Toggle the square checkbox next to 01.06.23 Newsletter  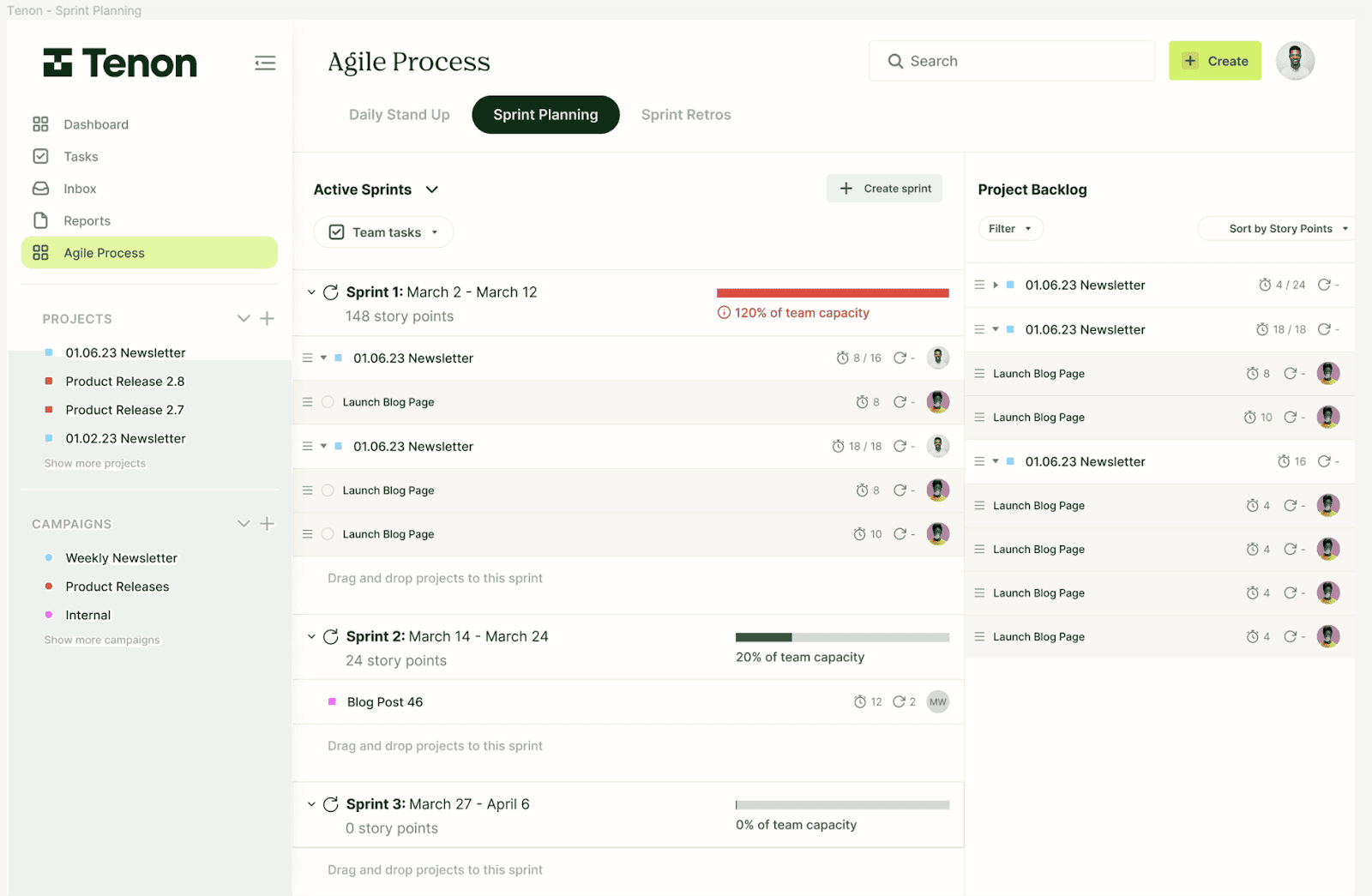click(338, 358)
